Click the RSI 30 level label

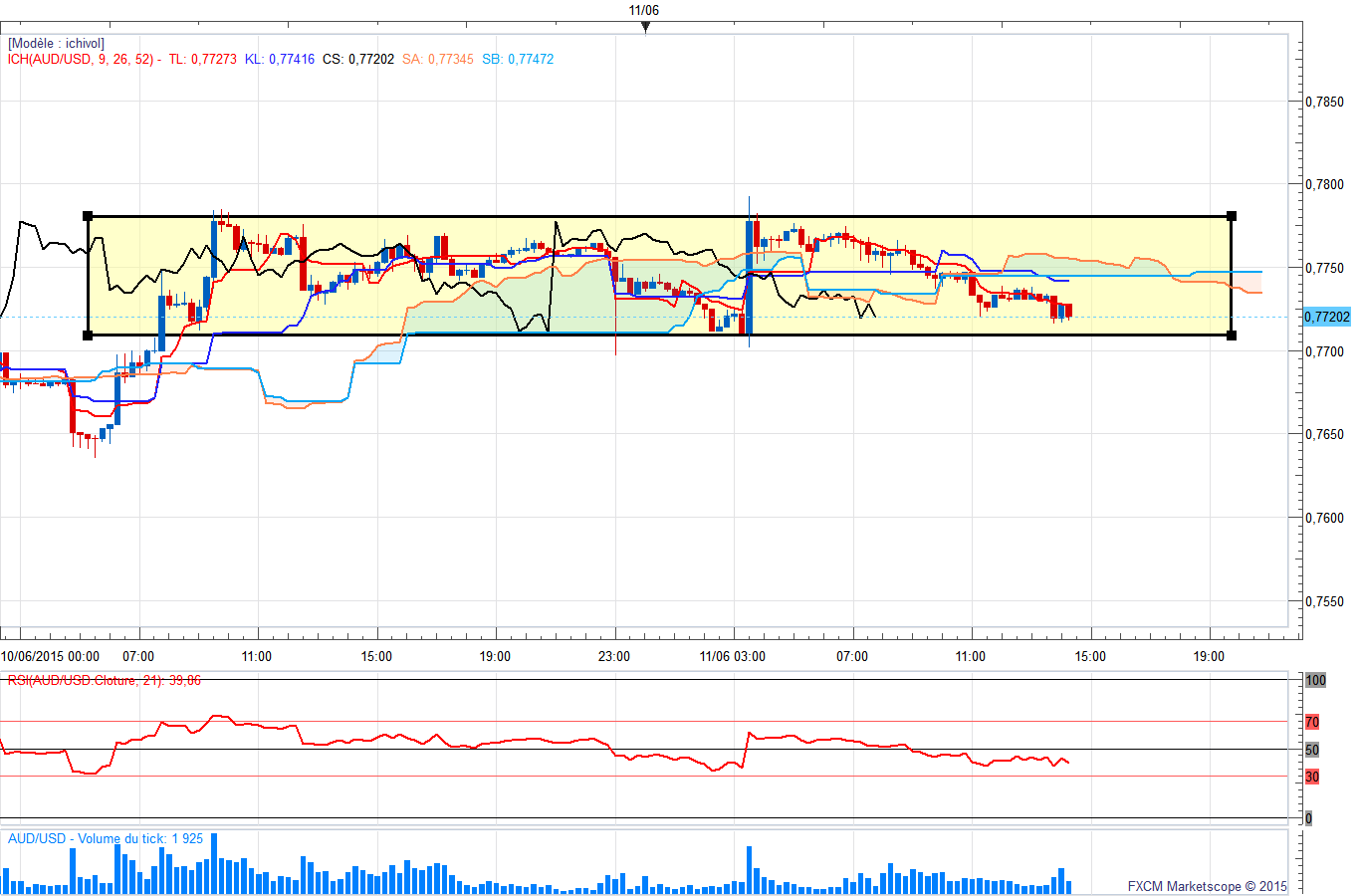pos(1312,777)
